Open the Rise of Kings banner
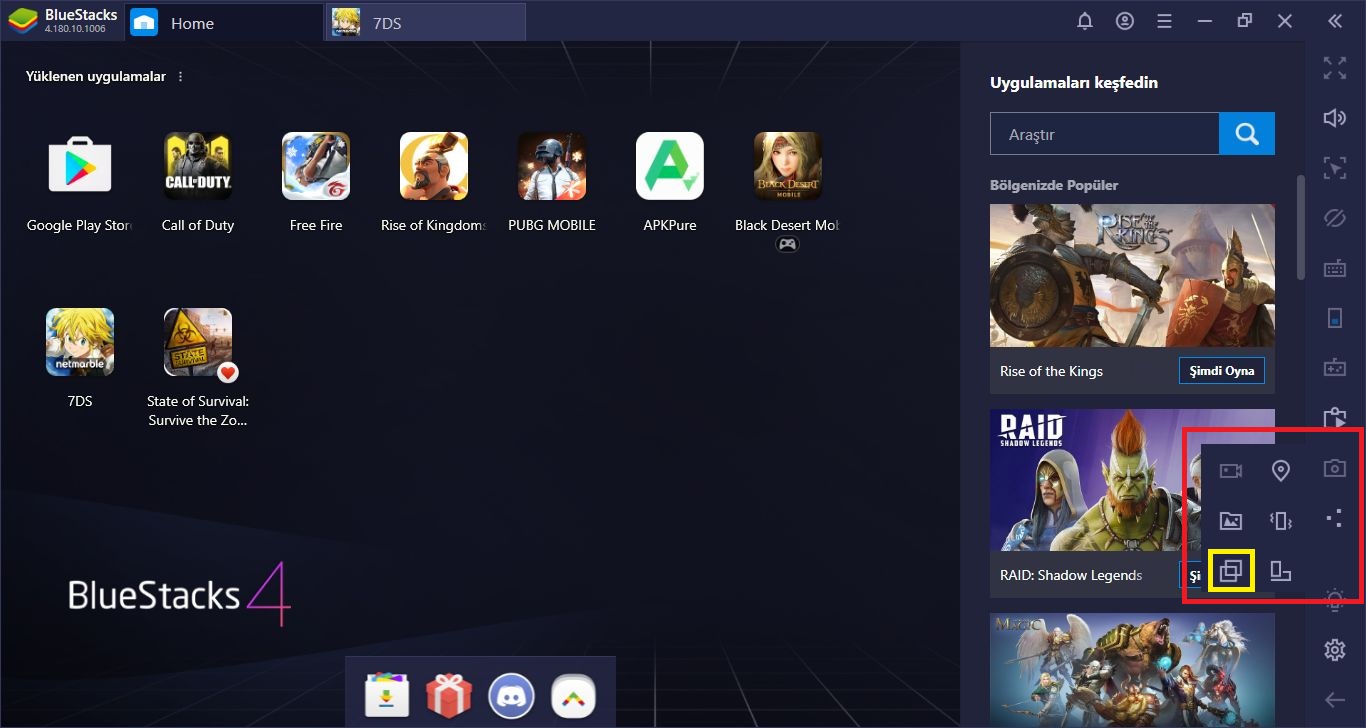This screenshot has width=1366, height=728. tap(1132, 276)
